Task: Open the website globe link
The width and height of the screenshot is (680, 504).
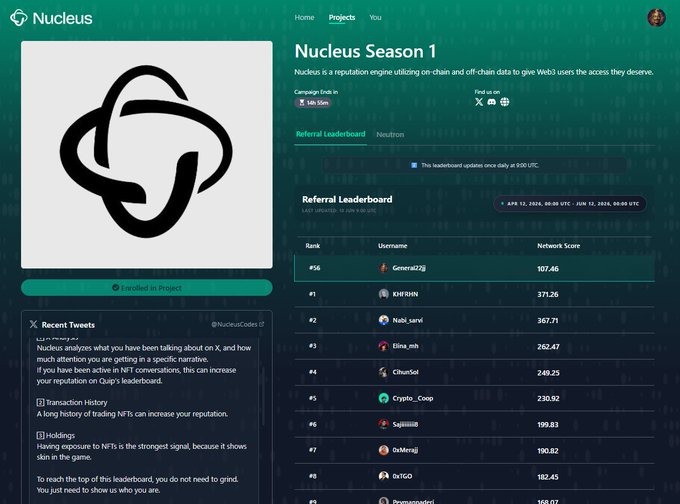Action: pos(504,102)
